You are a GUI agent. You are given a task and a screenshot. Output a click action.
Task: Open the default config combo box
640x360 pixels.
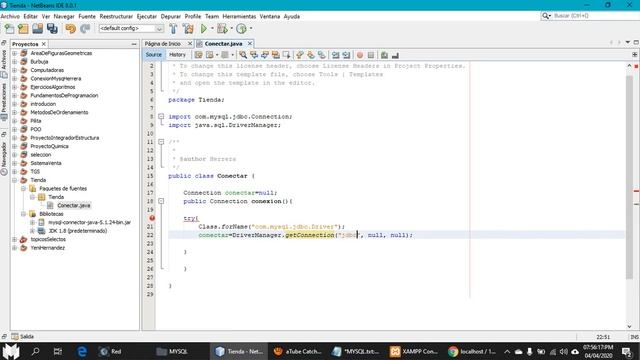point(131,29)
